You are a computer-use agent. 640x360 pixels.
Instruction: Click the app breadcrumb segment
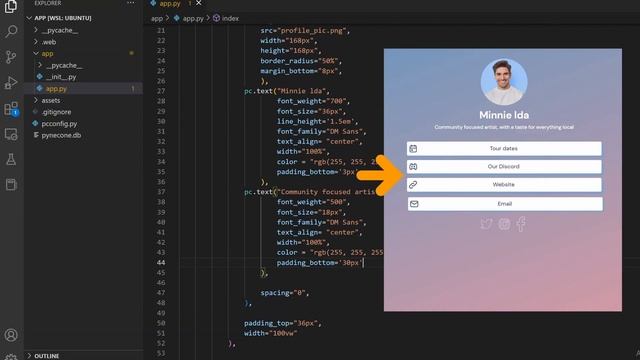157,18
